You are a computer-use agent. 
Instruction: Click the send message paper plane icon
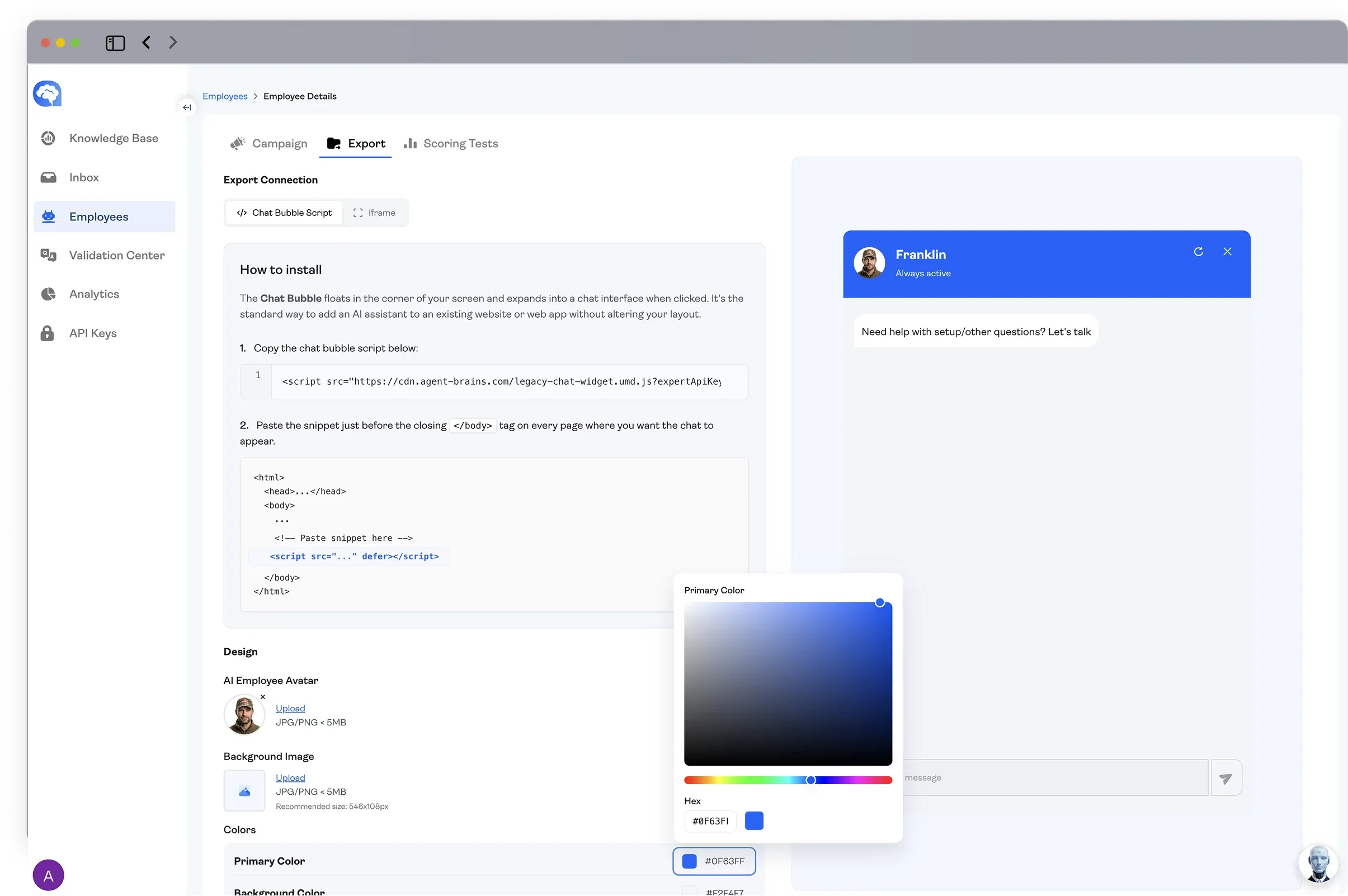1225,778
